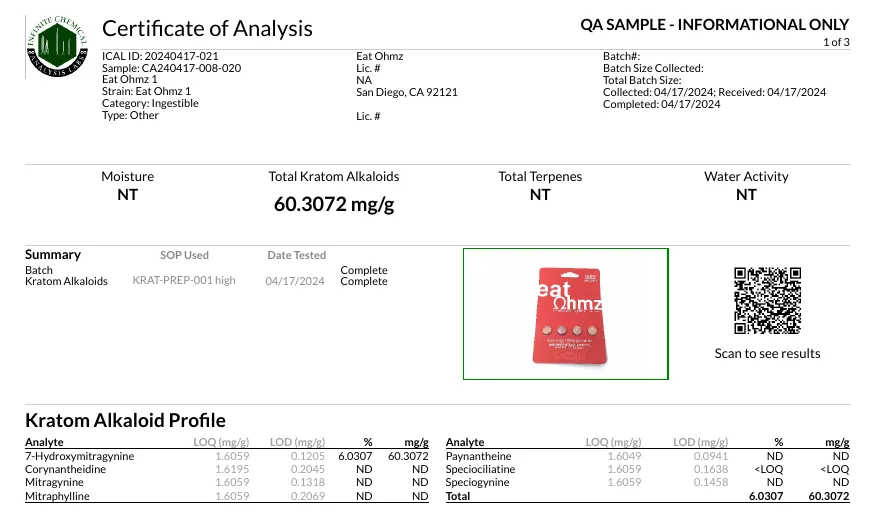
Task: Click the left table 'LOQ (mg/g)' header
Action: pyautogui.click(x=221, y=442)
